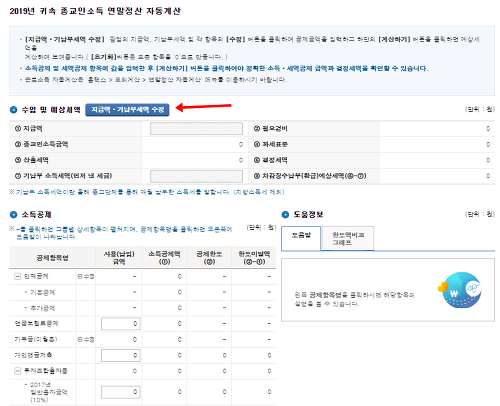Click the 2017년 출자금액 (10%) input box

[x=120, y=392]
